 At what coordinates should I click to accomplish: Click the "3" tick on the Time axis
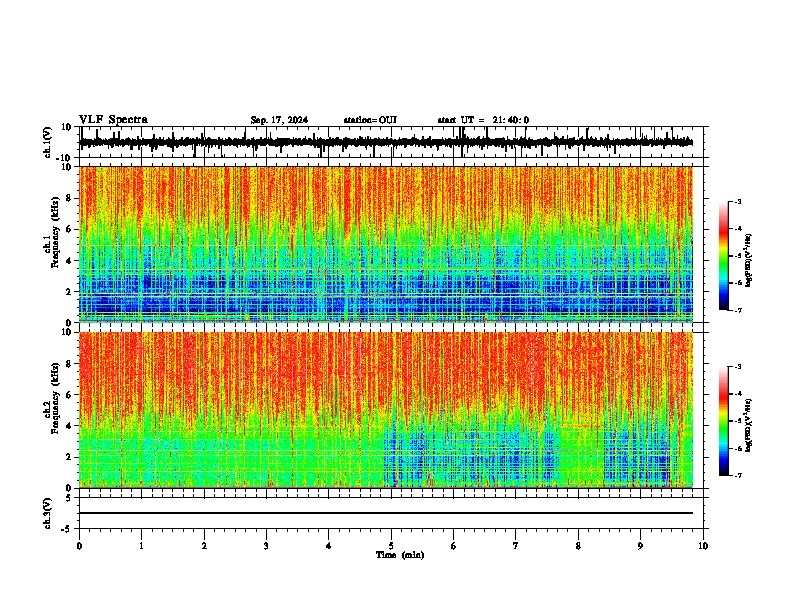click(x=266, y=546)
